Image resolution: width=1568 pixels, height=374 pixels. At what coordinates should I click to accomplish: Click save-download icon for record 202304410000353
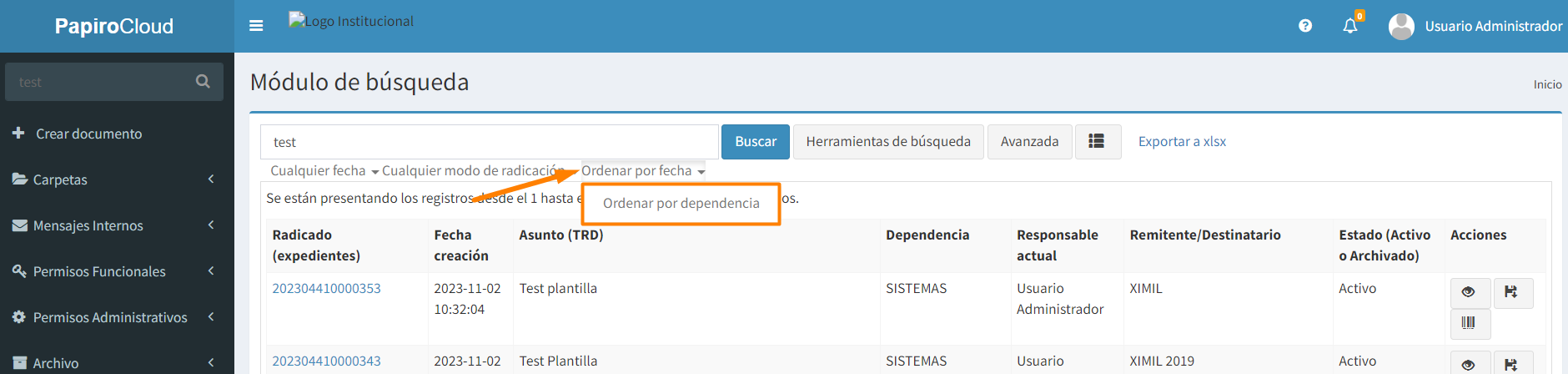tap(1511, 292)
